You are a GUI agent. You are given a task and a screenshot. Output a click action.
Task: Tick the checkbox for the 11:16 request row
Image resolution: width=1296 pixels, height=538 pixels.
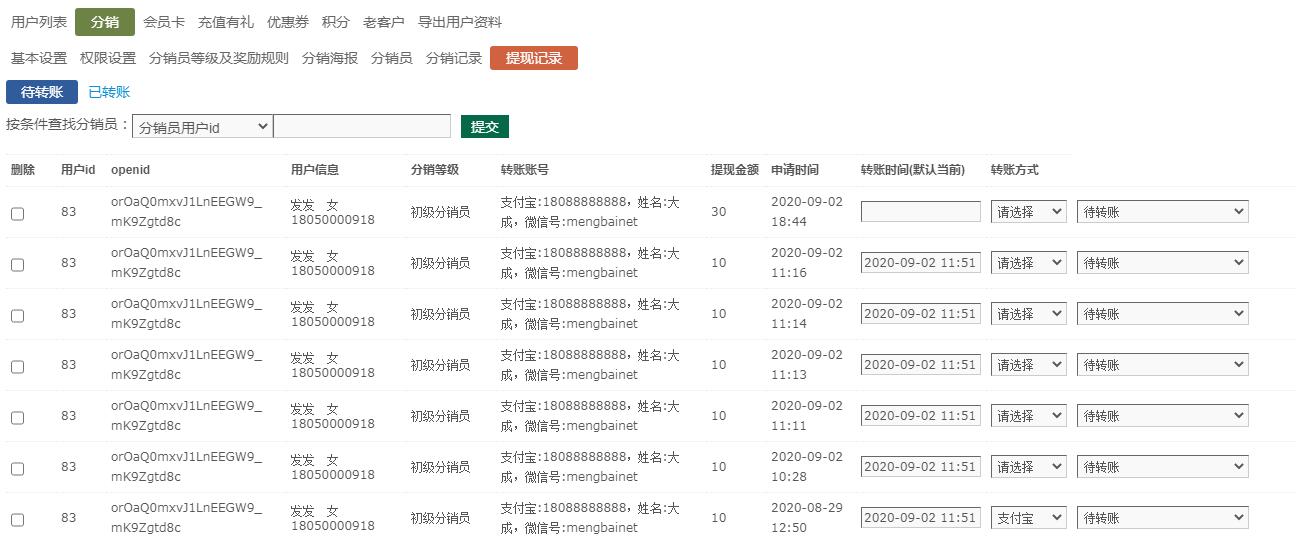coord(17,265)
